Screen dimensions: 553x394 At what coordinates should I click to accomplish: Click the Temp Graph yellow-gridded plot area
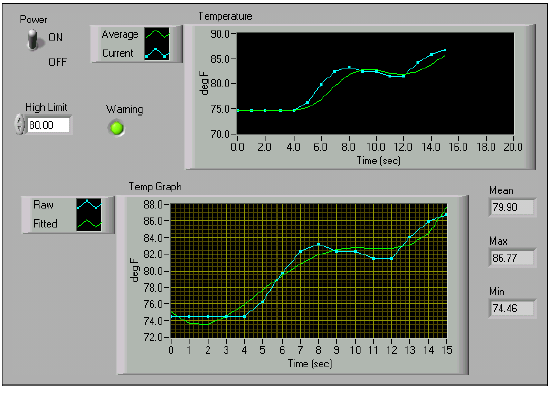(x=309, y=271)
